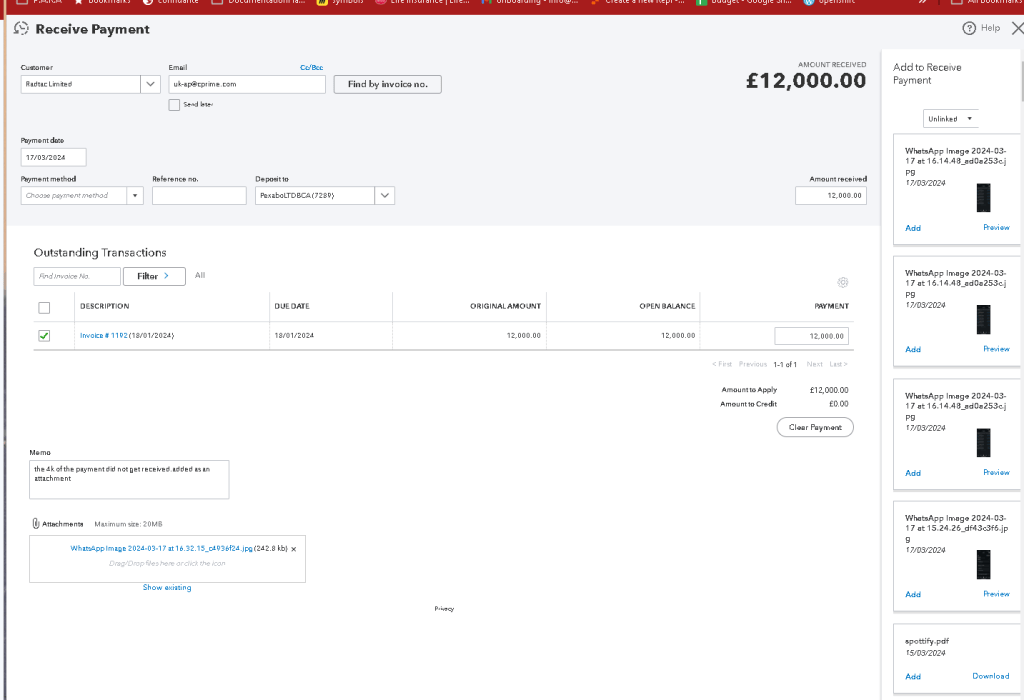Close the Receive Payment form

[x=1017, y=28]
